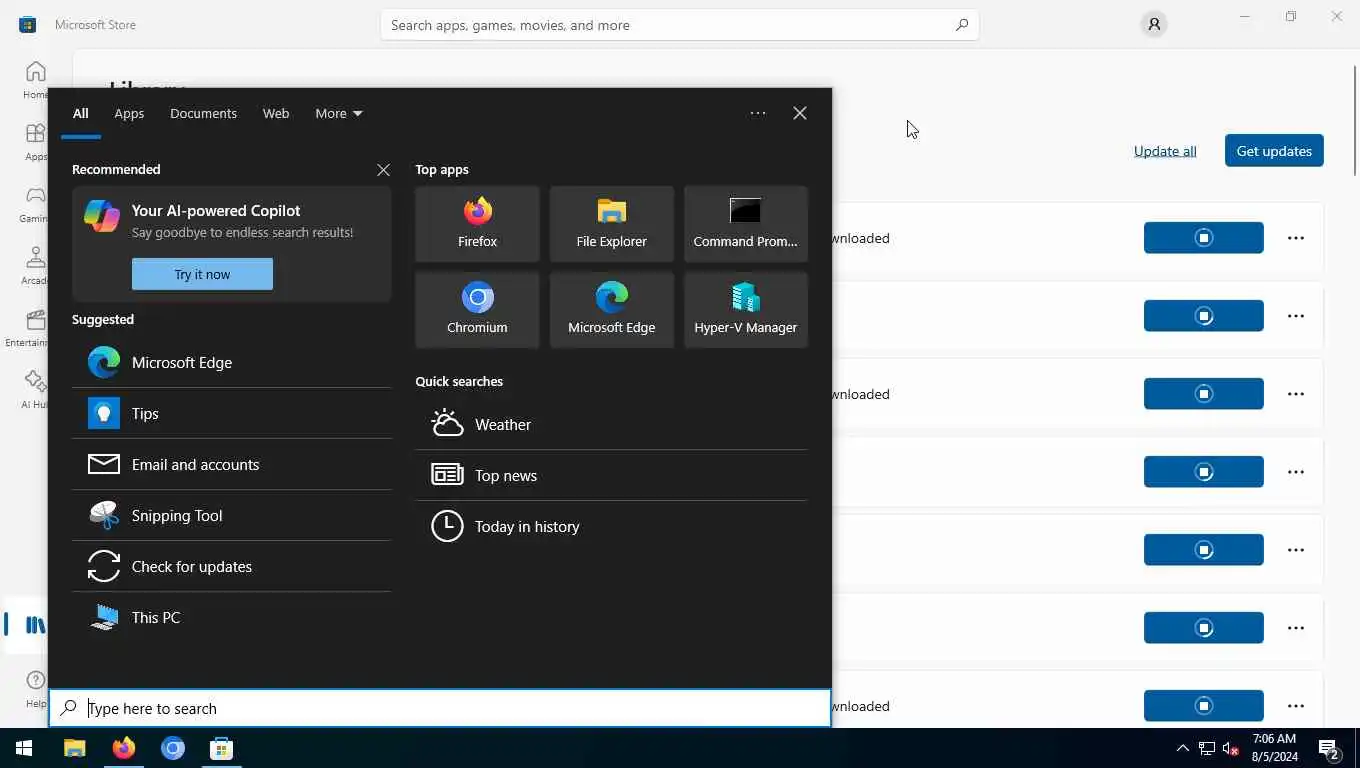Click the taskbar clock and date

(1274, 748)
